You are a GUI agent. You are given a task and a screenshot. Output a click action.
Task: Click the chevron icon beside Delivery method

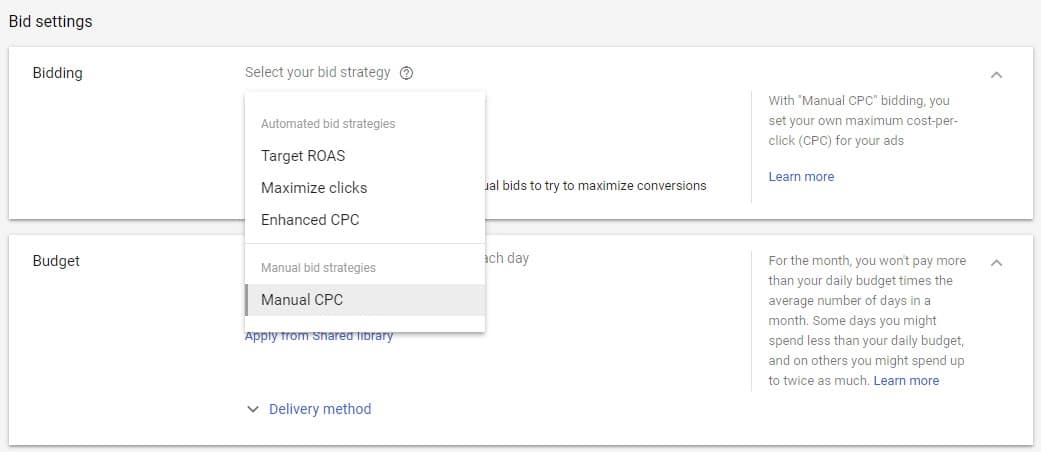(252, 410)
